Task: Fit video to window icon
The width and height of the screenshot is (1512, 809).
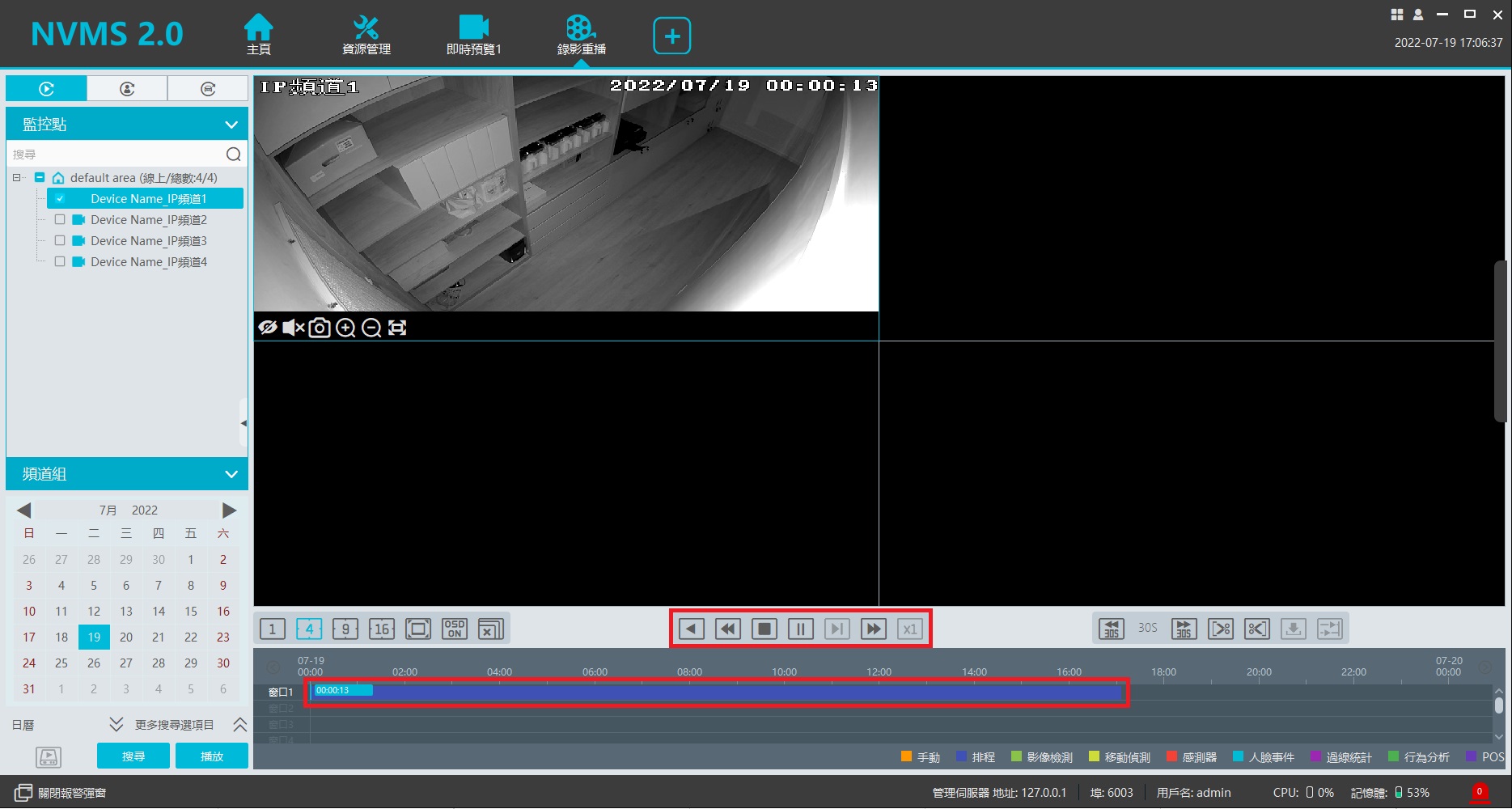Action: [397, 328]
